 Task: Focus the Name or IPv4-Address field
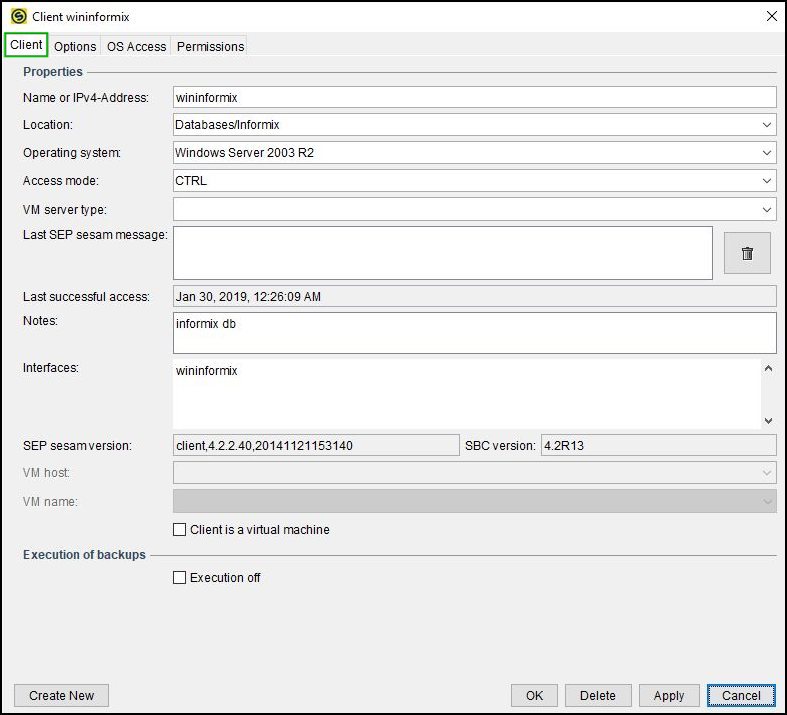[x=474, y=97]
